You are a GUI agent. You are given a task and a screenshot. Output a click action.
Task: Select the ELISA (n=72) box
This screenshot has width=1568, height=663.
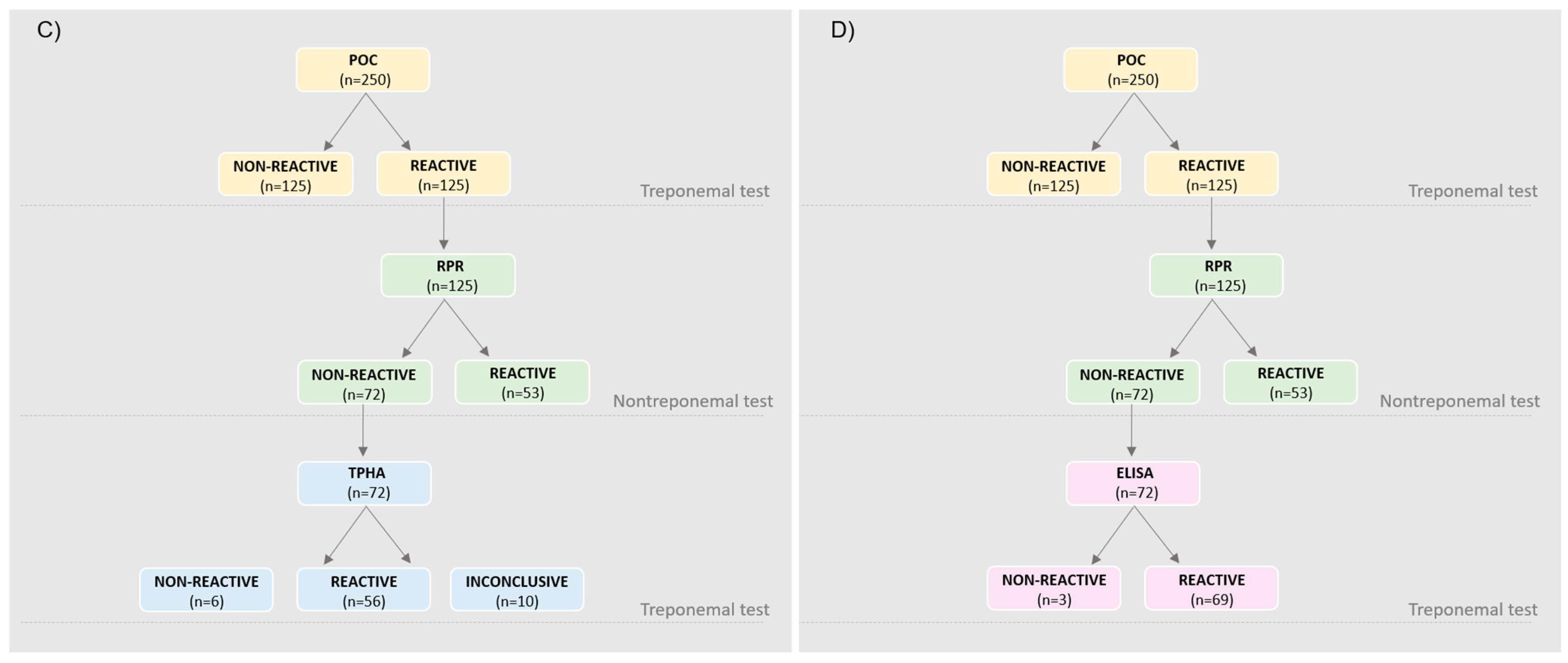coord(1133,483)
